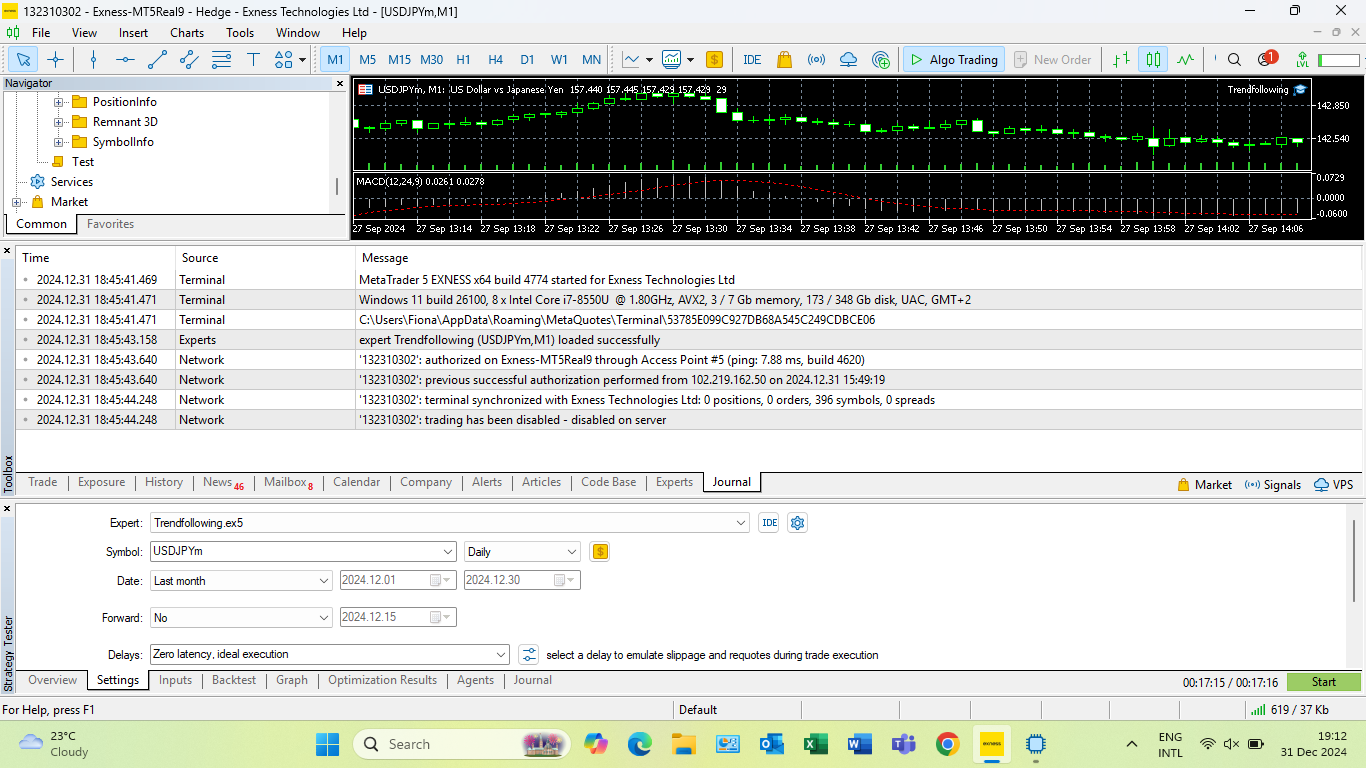Select the equidistant channel tool
The height and width of the screenshot is (768, 1366).
[x=189, y=60]
